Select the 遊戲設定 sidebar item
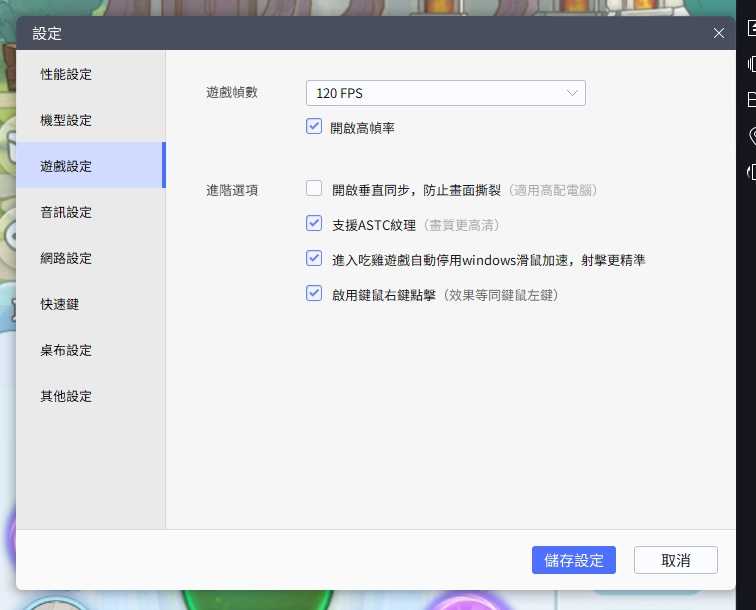 [91, 166]
